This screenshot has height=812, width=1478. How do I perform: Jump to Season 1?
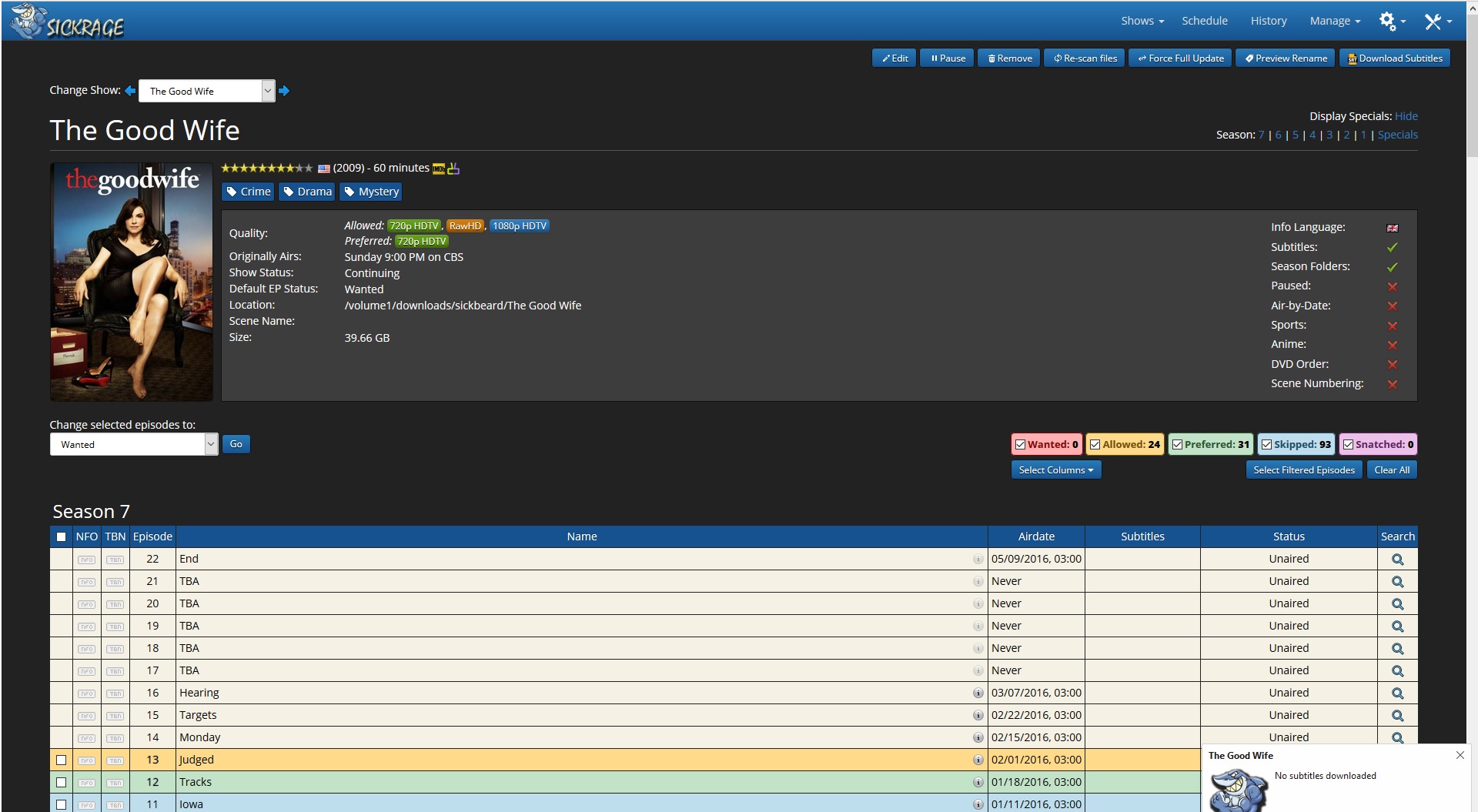(x=1363, y=135)
